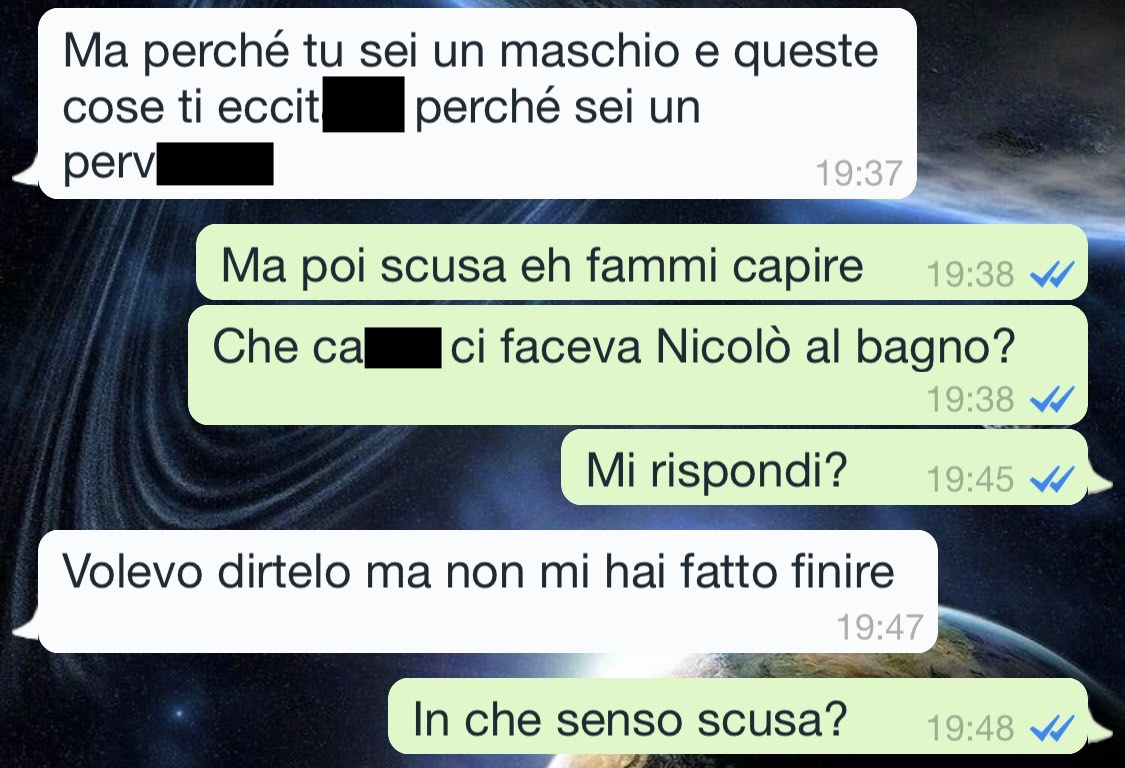Select the 'Ma poi scusa eh fammi capire' bubble

click(642, 262)
